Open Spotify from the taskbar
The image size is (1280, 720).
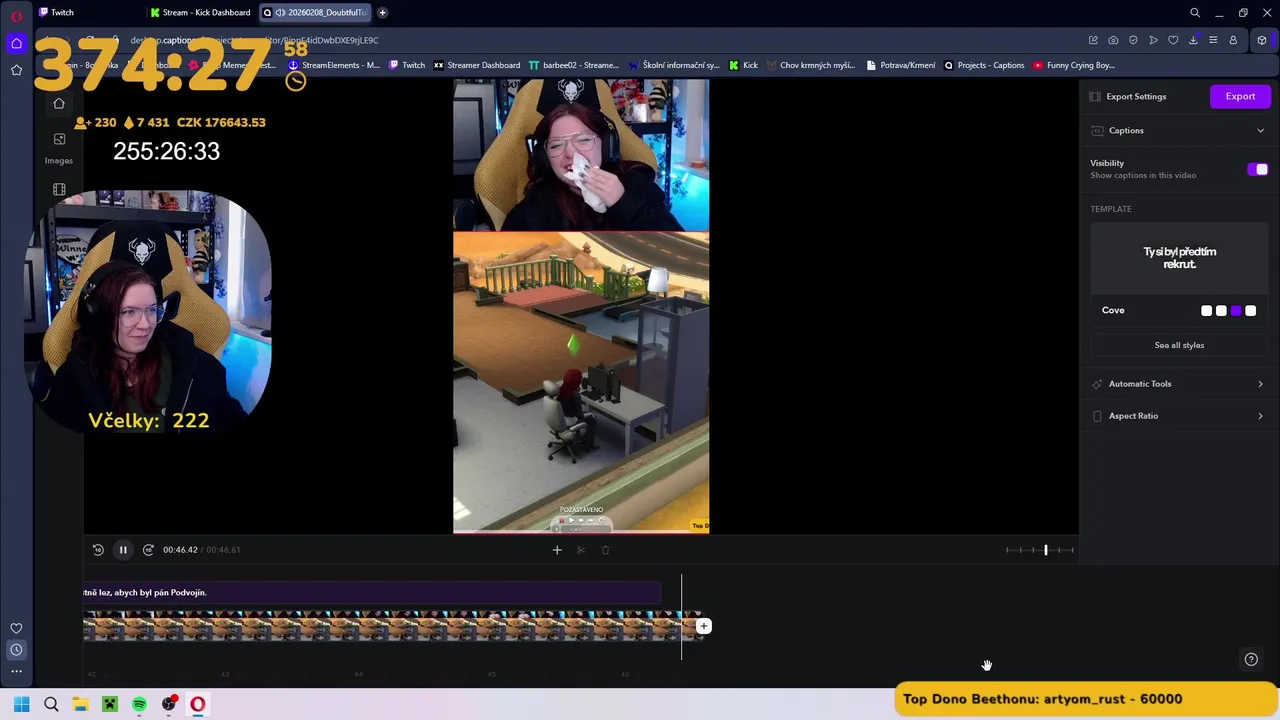coord(139,704)
